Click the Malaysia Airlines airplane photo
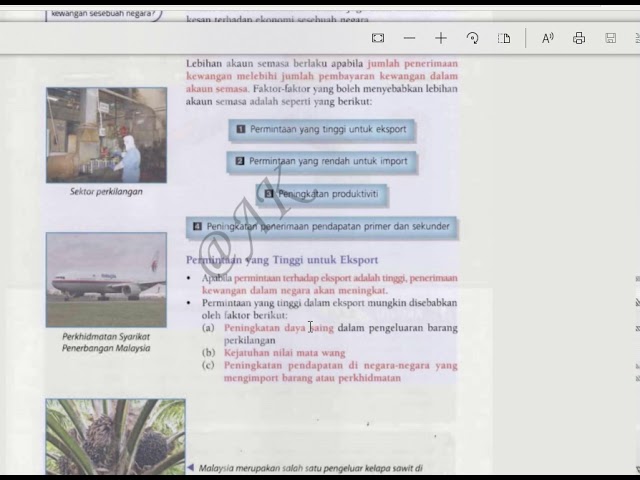The height and width of the screenshot is (480, 640). click(107, 280)
